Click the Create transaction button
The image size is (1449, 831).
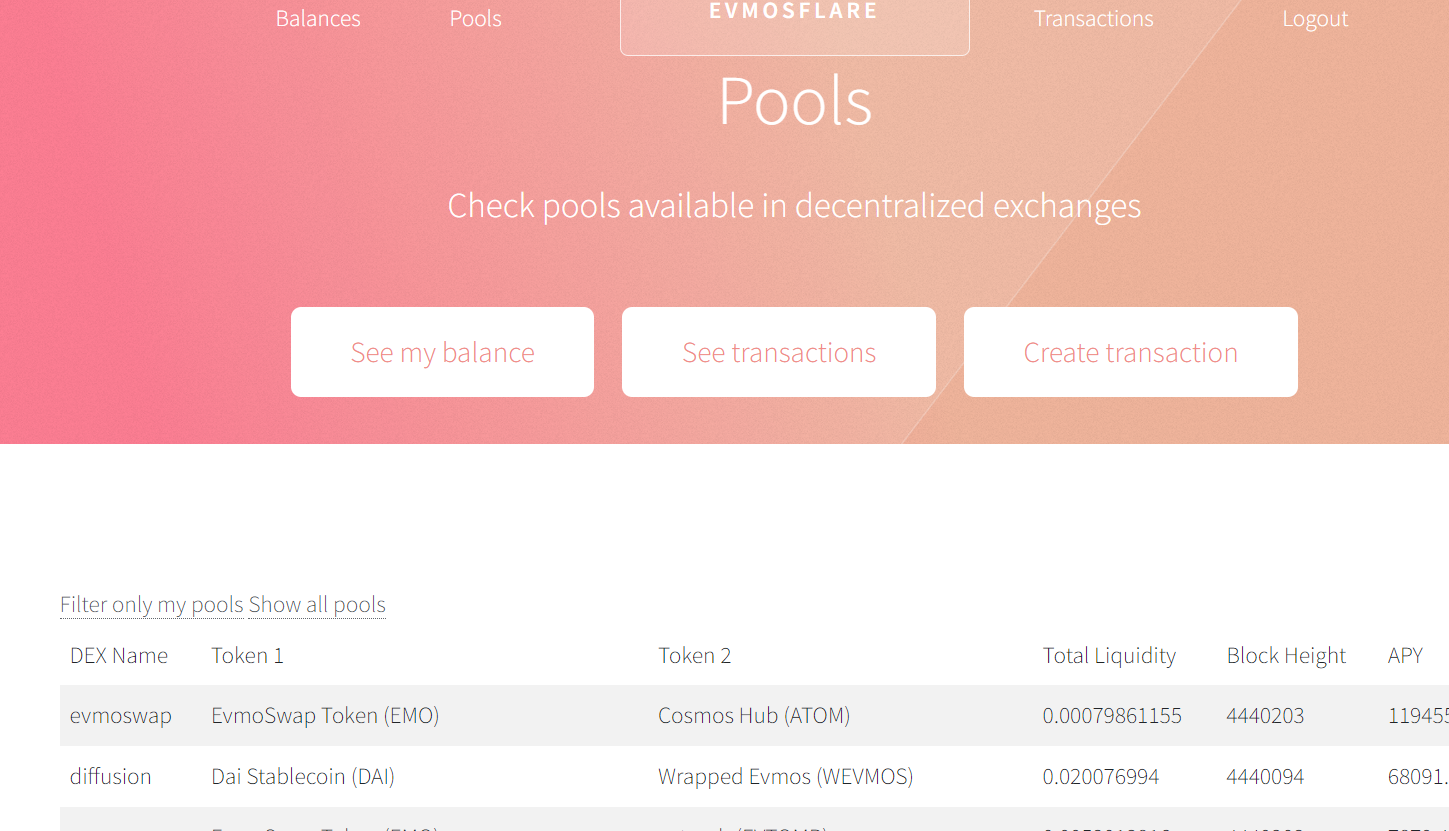pyautogui.click(x=1130, y=352)
